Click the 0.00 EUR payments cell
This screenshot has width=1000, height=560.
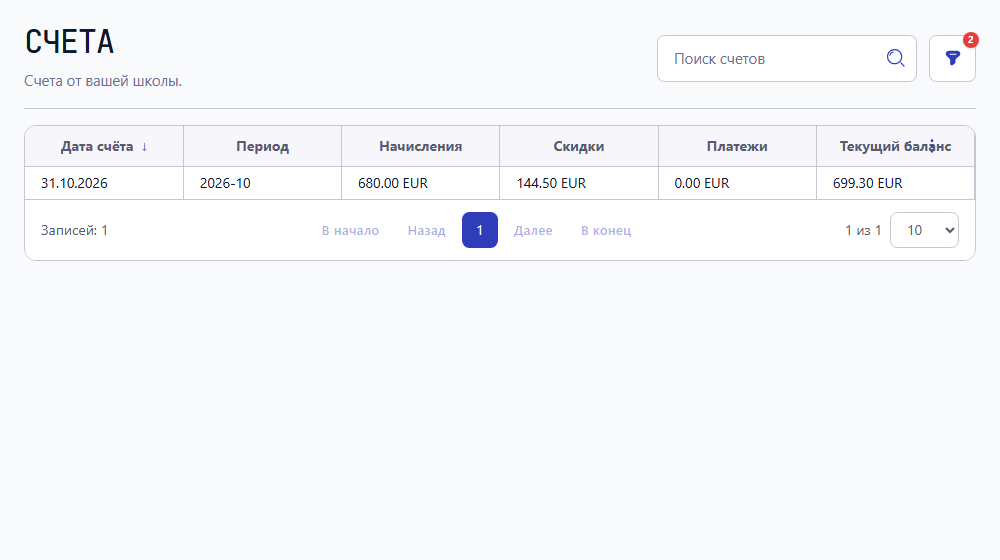tap(737, 183)
